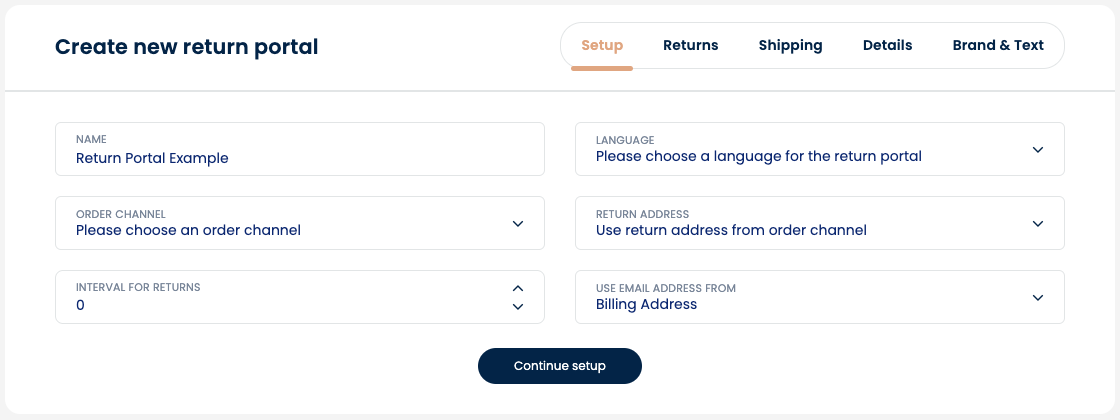
Task: Click the INTERVAL FOR RETURNS label
Action: (138, 287)
